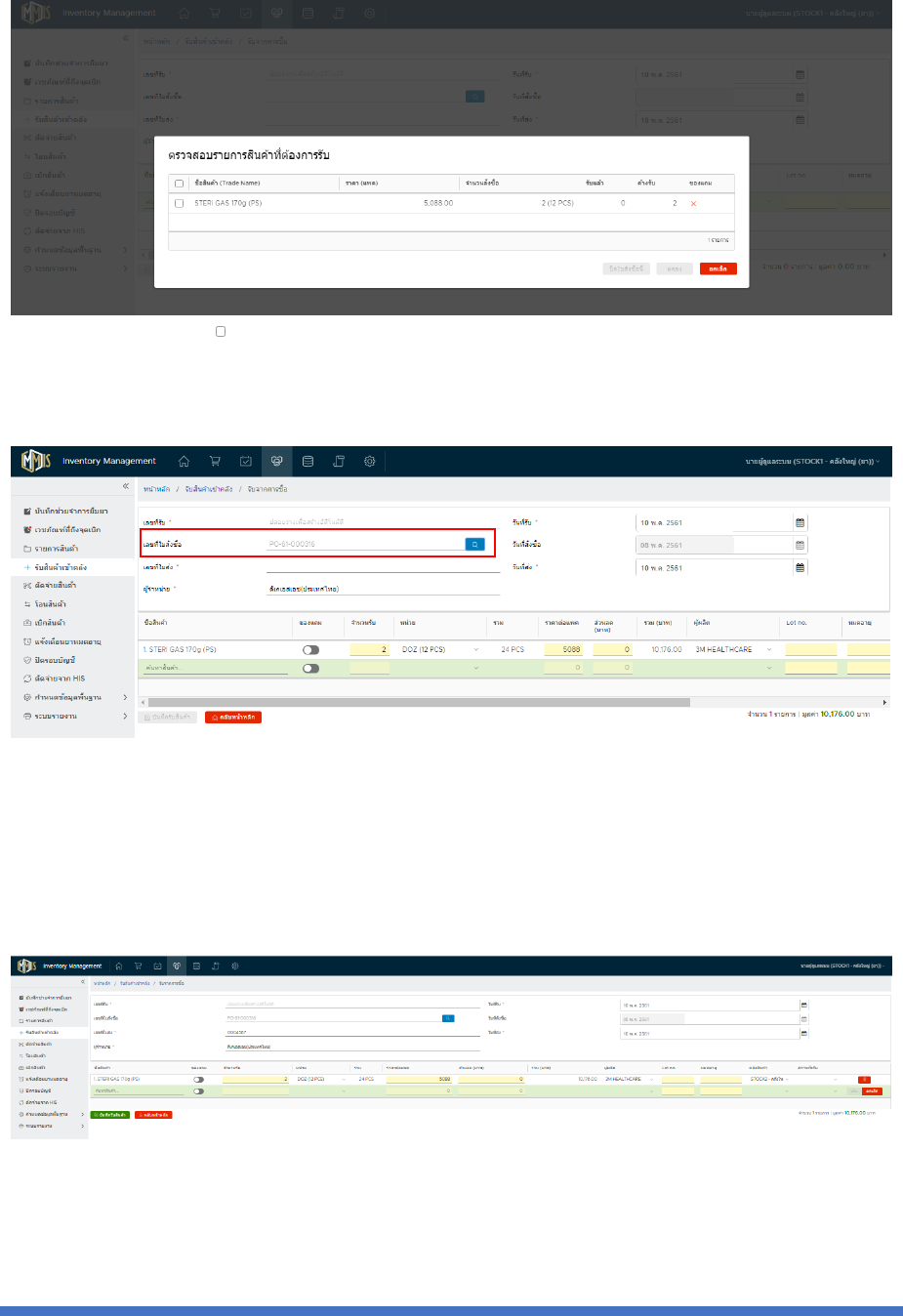
Task: Click หน้าหลัก breadcrumb link in middle screenshot
Action: tap(156, 489)
